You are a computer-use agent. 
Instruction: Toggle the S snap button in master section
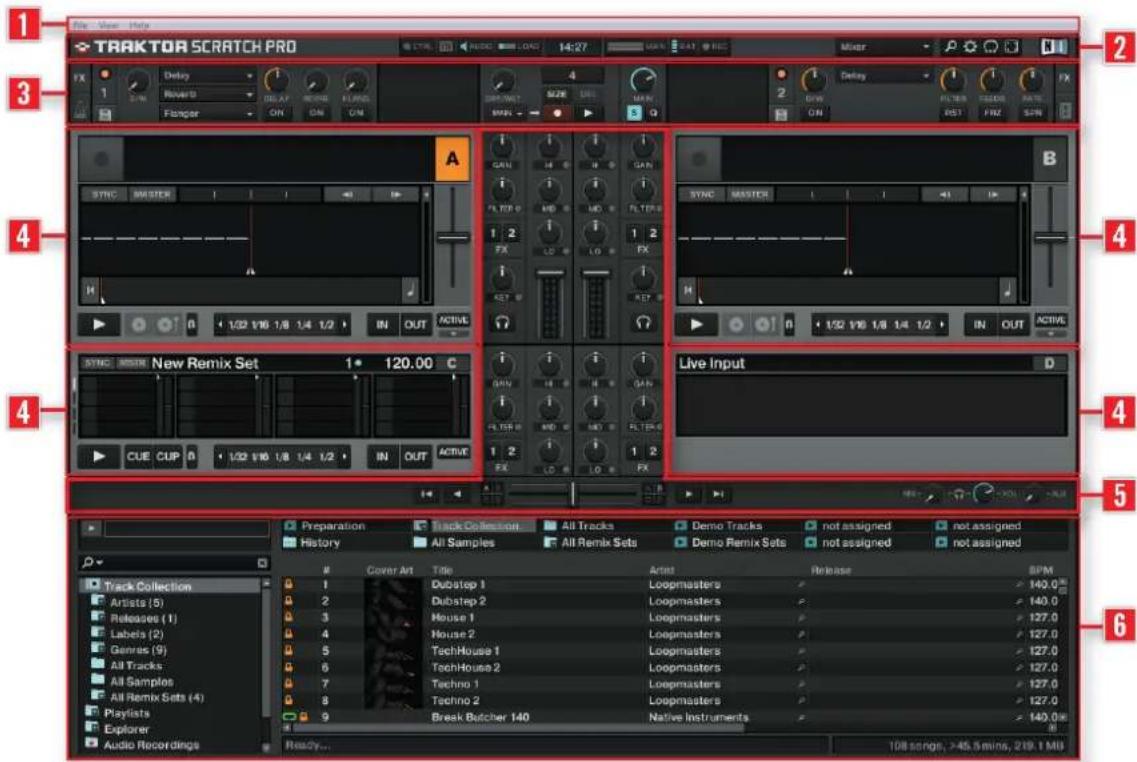(x=634, y=113)
